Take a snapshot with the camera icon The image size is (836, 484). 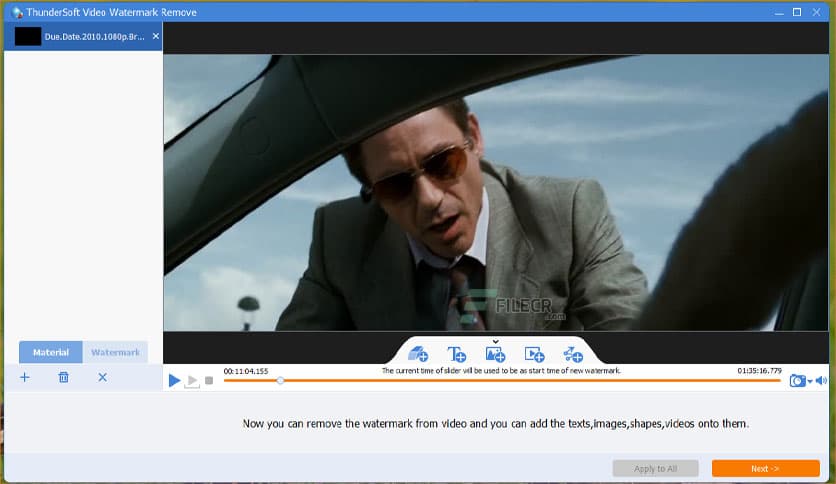click(797, 381)
